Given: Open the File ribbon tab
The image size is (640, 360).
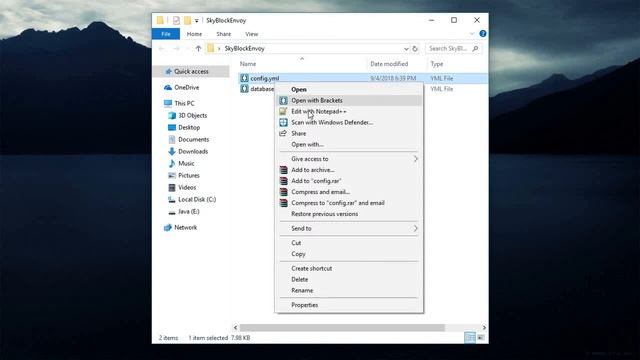Looking at the screenshot, I should pyautogui.click(x=166, y=34).
